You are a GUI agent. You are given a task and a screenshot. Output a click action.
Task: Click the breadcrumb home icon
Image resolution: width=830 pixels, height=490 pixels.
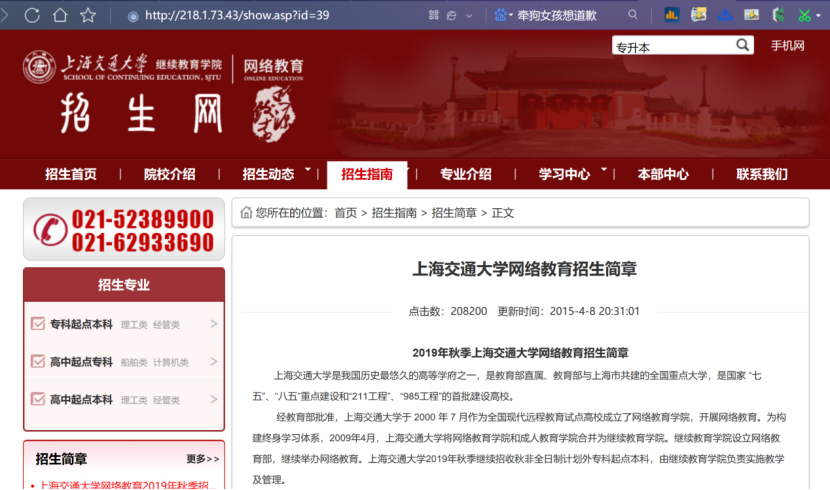(x=246, y=212)
